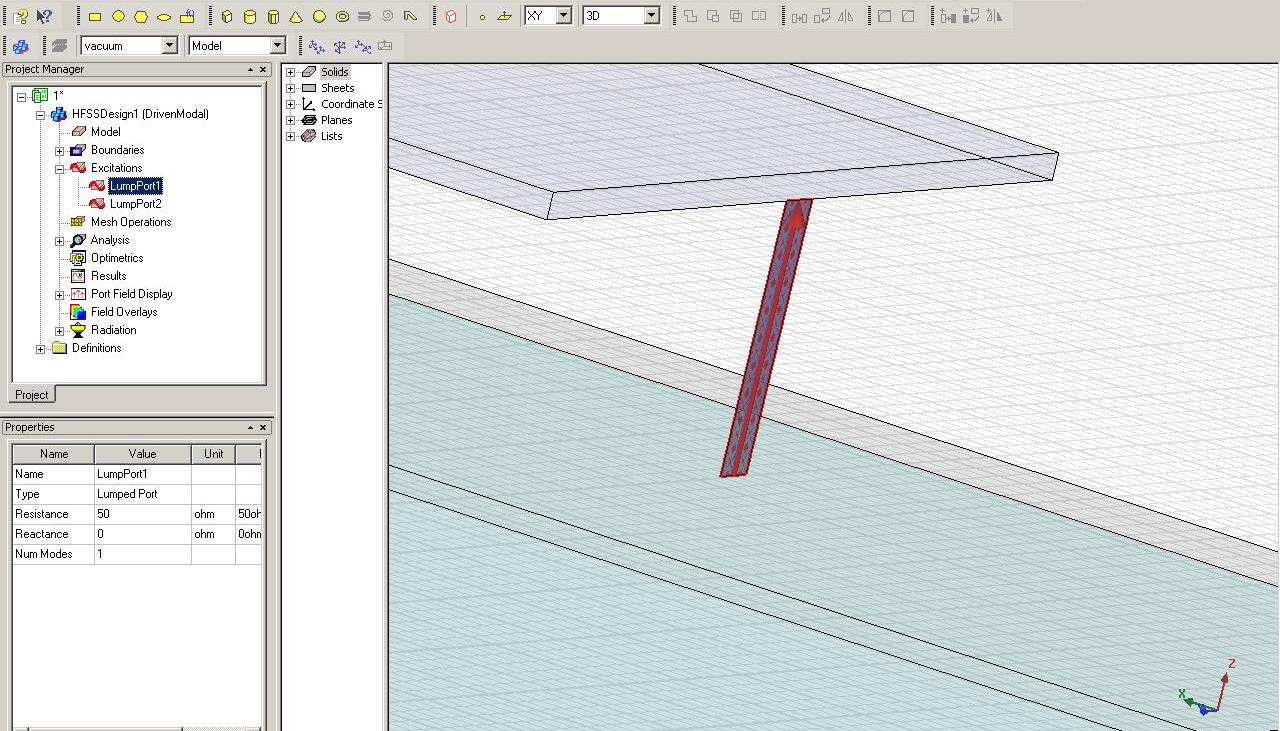The image size is (1280, 731).
Task: Select LumpPort2 under Excitations
Action: click(x=135, y=204)
